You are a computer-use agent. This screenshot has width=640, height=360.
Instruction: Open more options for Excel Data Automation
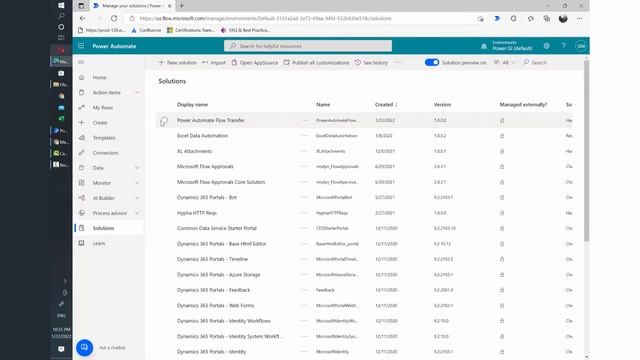tap(304, 136)
